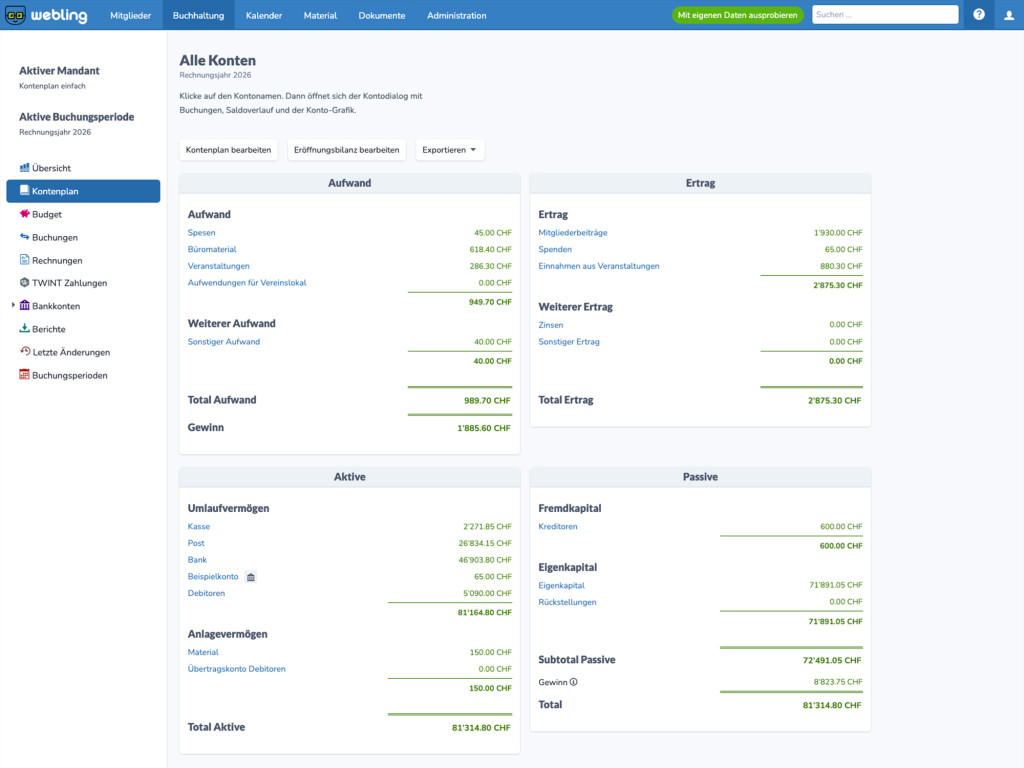
Task: Open the Büromaterial account link
Action: coord(212,249)
